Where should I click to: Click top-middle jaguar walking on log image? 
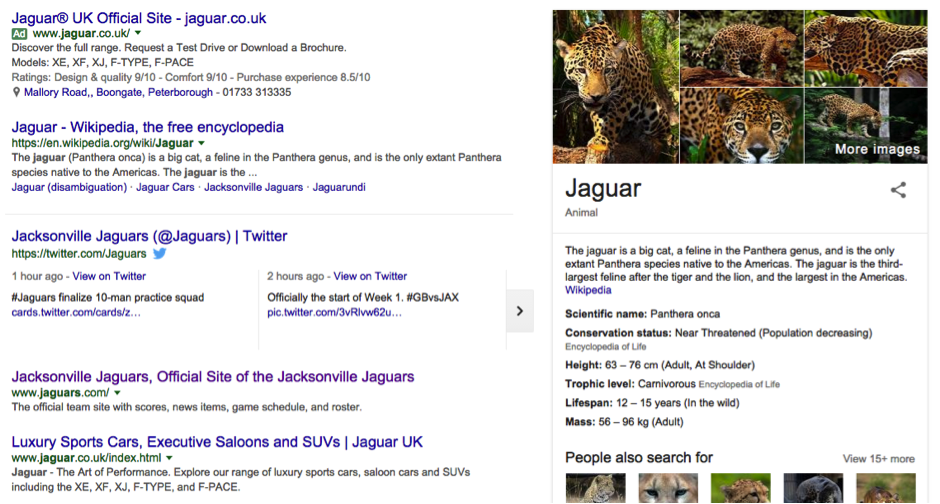pyautogui.click(x=742, y=48)
